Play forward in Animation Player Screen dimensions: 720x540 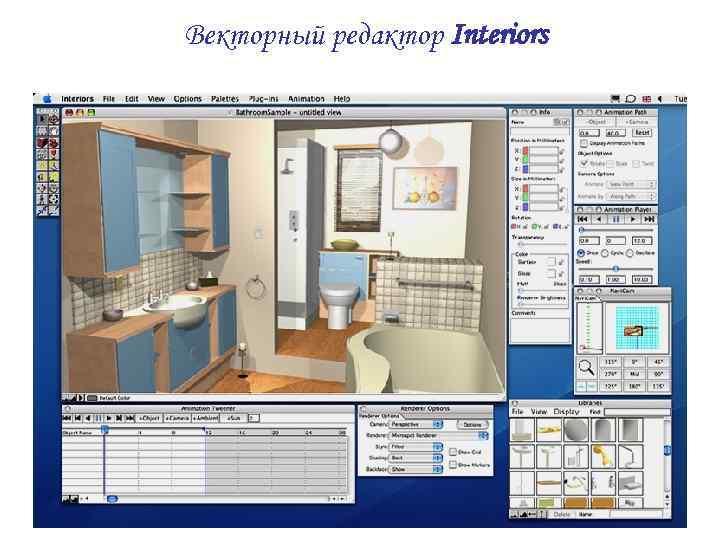tap(632, 219)
